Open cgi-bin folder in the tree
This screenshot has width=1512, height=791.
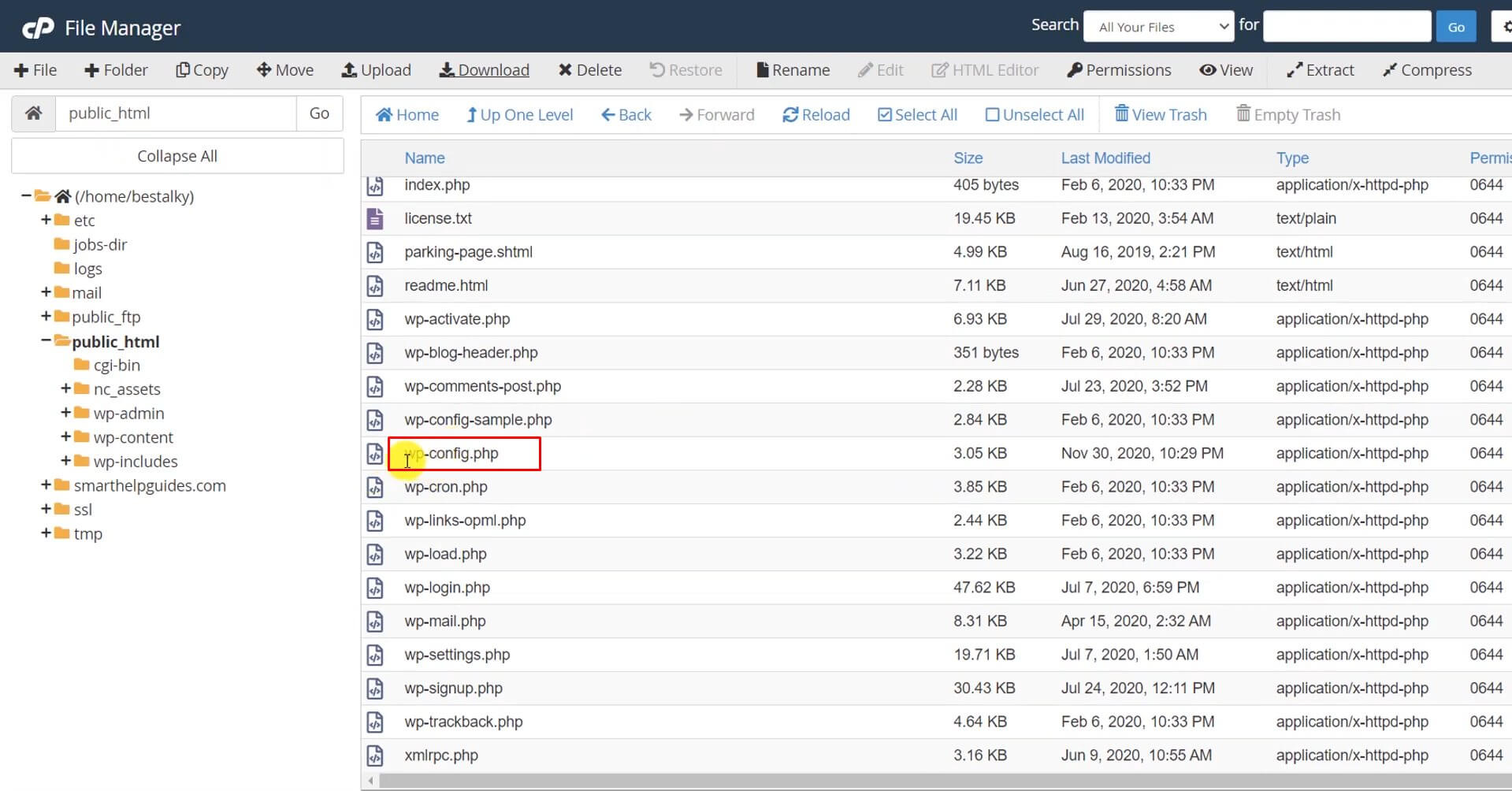pos(117,366)
